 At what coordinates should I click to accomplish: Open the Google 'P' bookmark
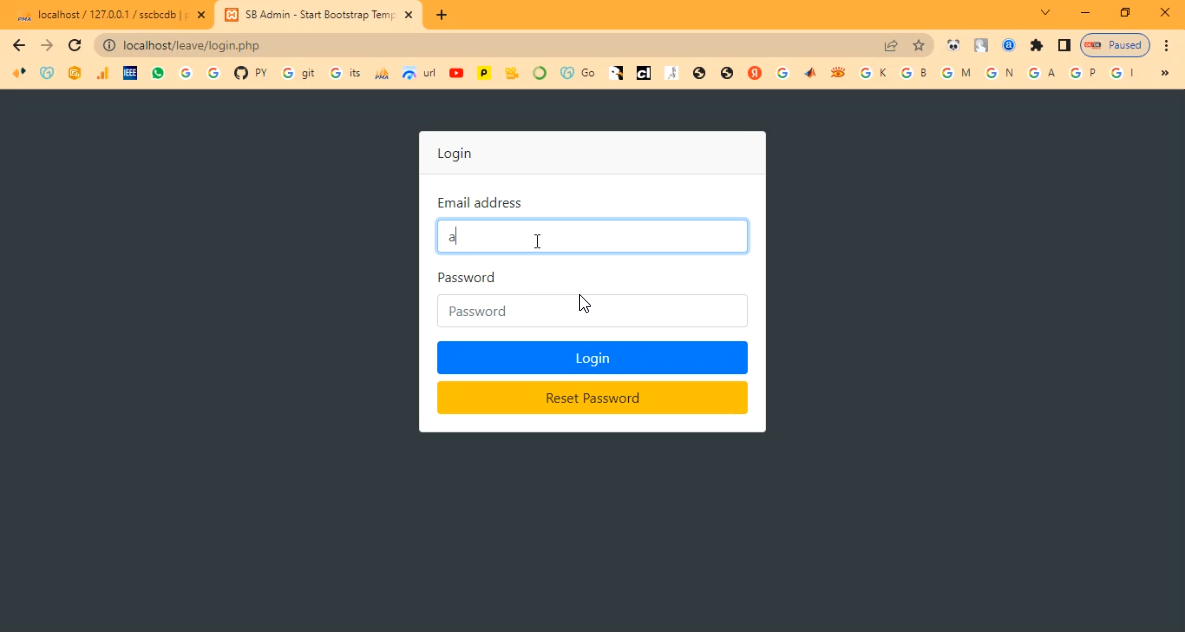[1083, 73]
